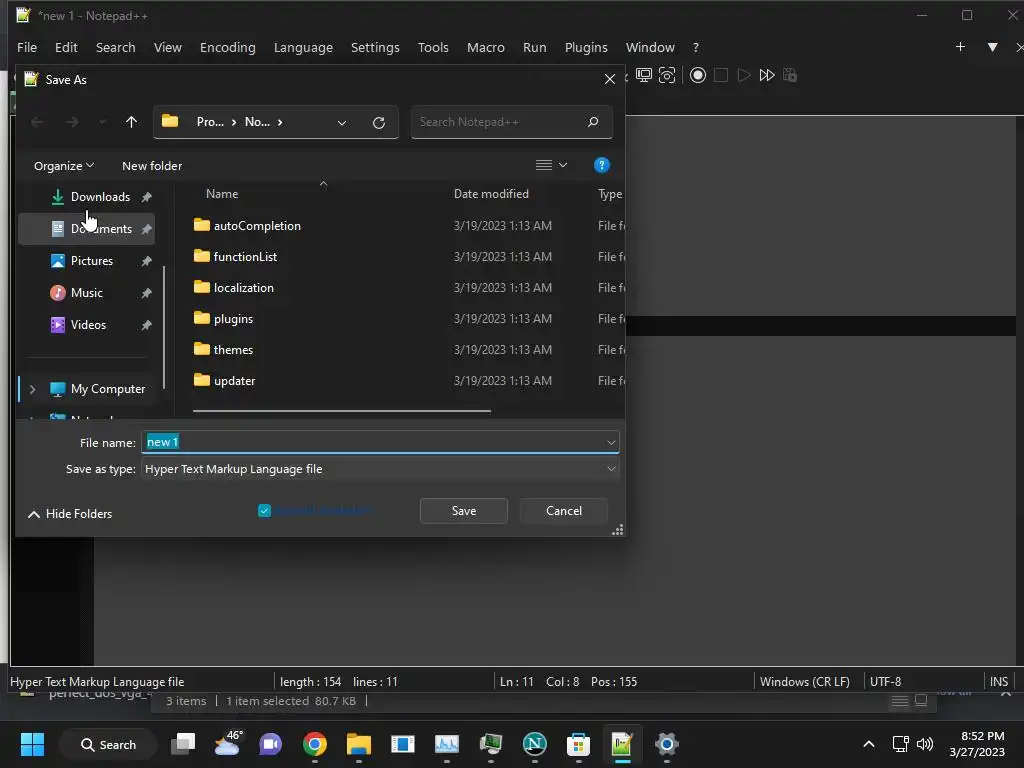Image resolution: width=1024 pixels, height=768 pixels.
Task: Click the Save button
Action: tap(464, 511)
